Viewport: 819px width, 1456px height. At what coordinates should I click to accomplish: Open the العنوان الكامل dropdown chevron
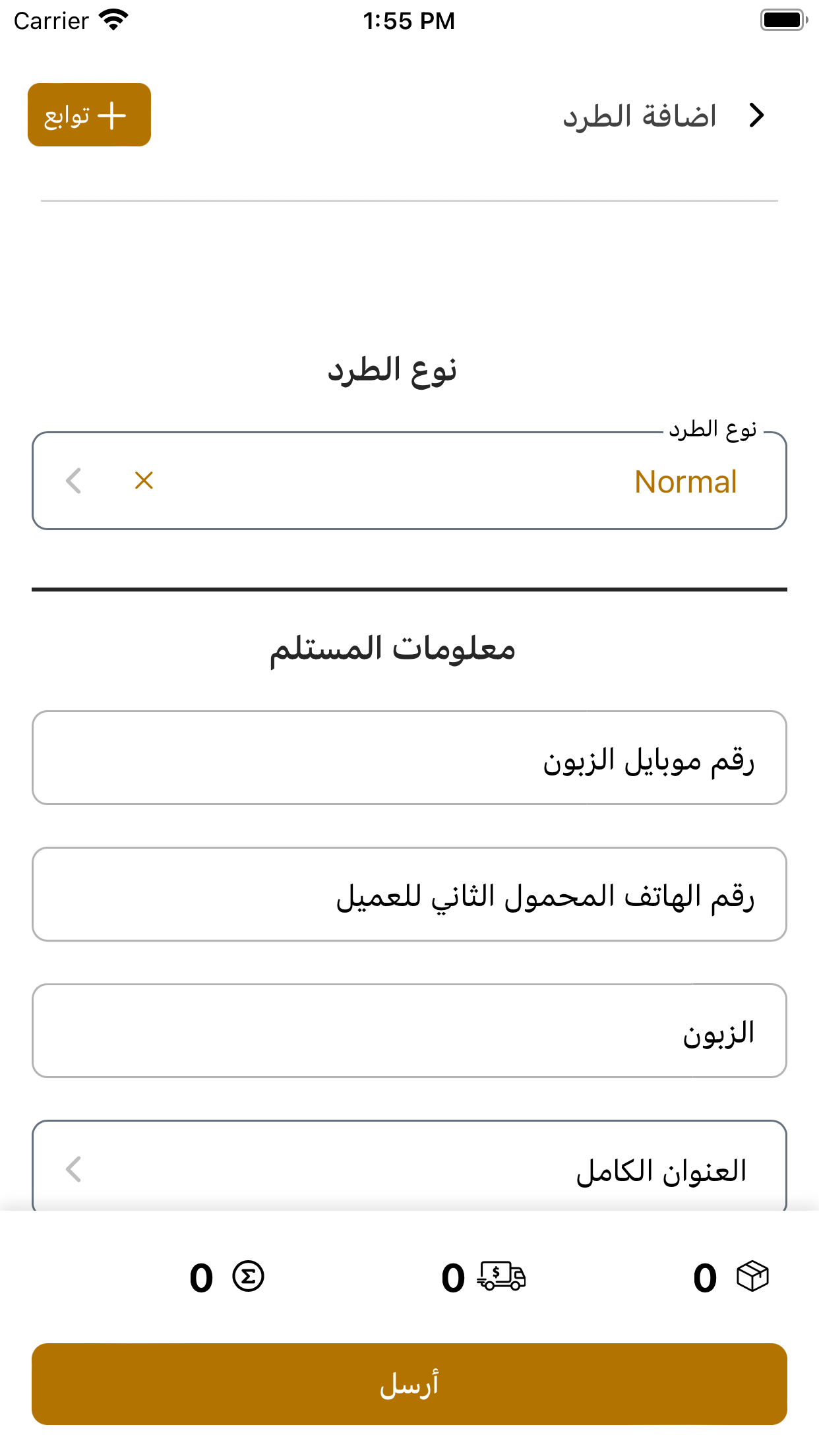(74, 1169)
